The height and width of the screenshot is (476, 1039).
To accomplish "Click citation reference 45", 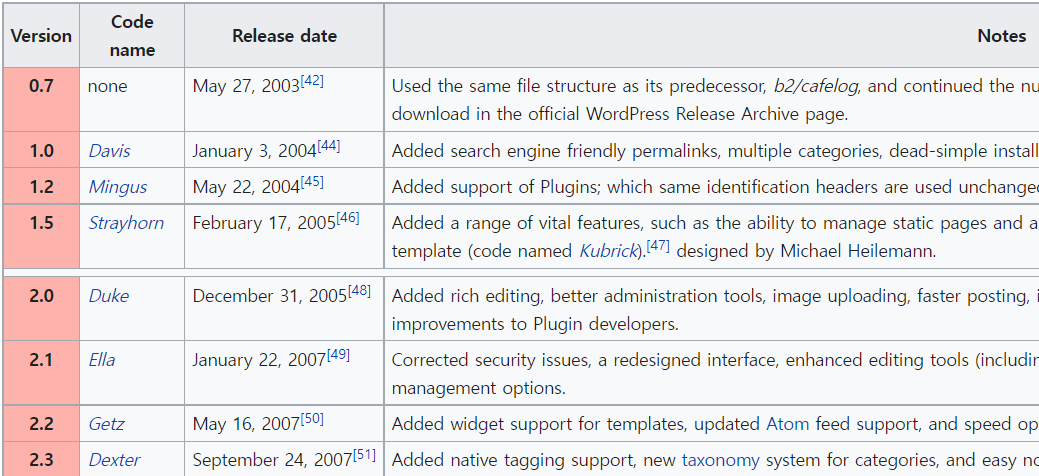I will (312, 182).
